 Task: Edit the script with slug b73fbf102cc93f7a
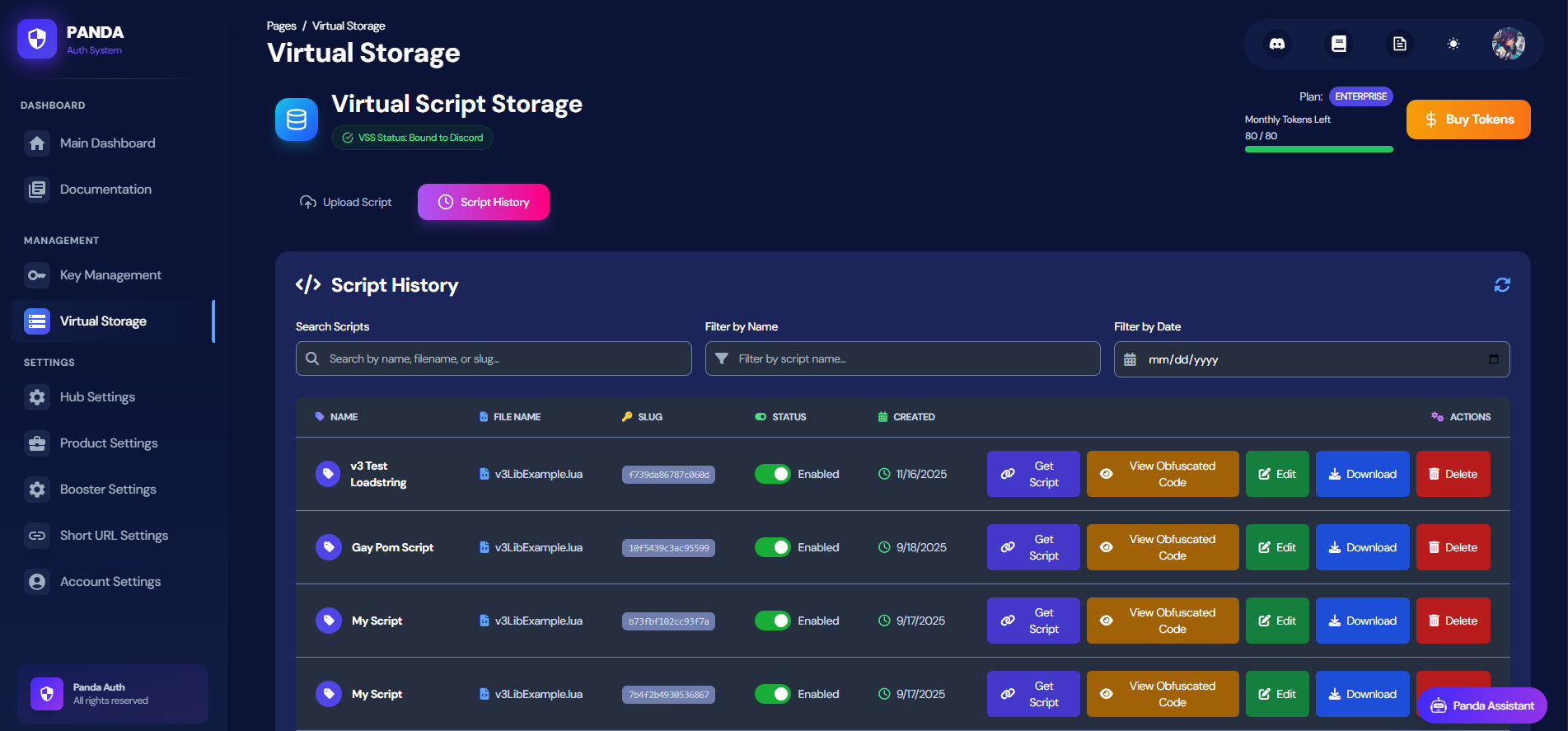coord(1277,621)
